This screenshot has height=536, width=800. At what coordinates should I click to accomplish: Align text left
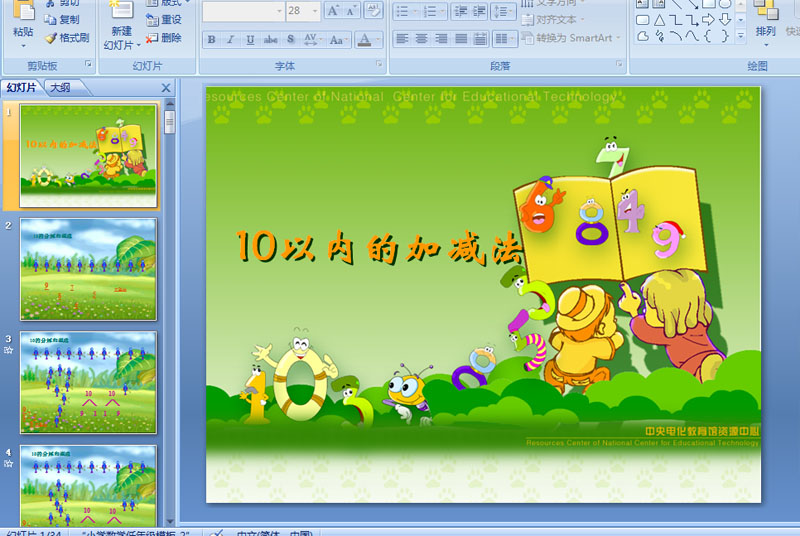pos(402,39)
